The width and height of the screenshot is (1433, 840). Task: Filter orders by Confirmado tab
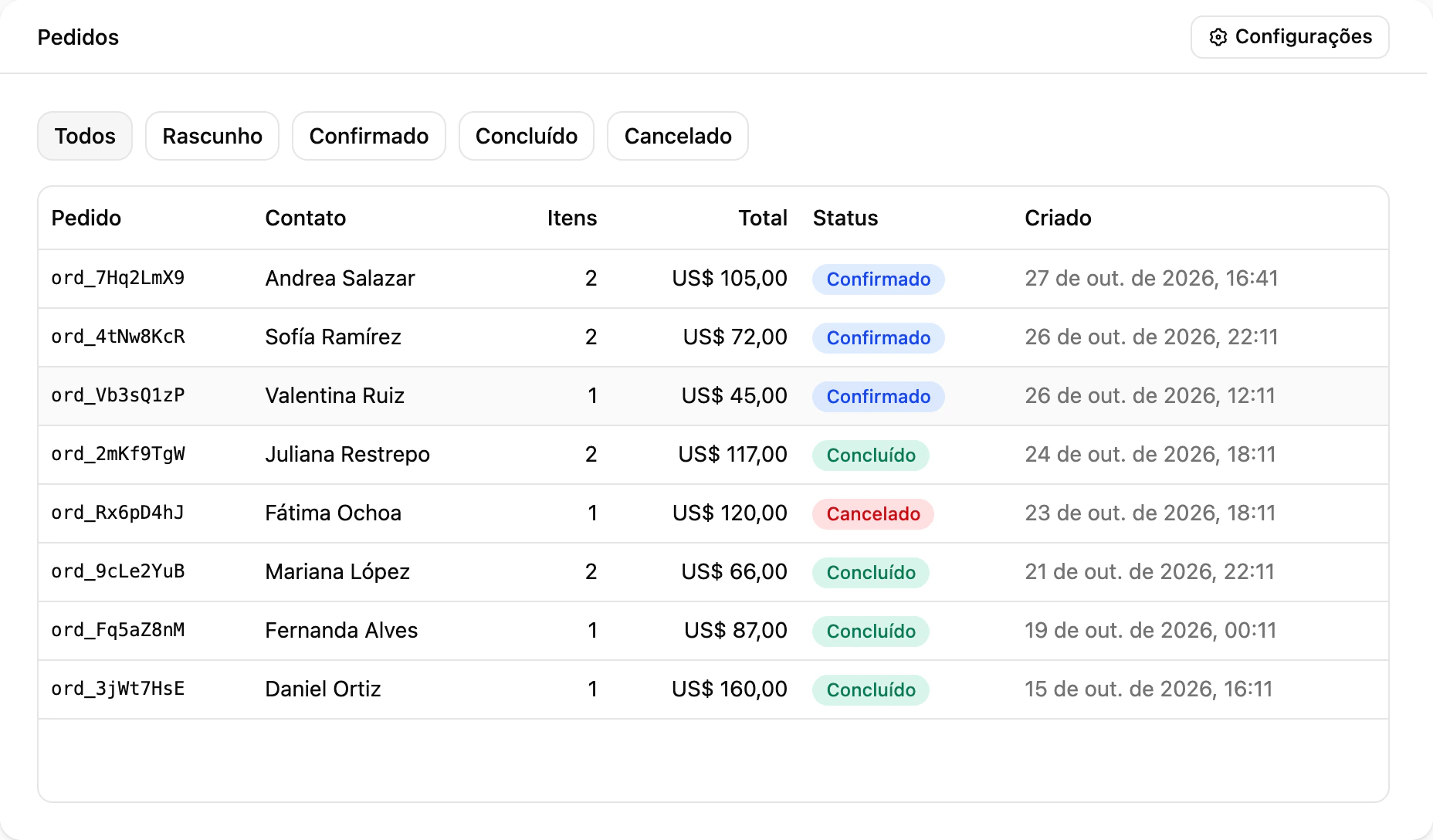tap(369, 136)
